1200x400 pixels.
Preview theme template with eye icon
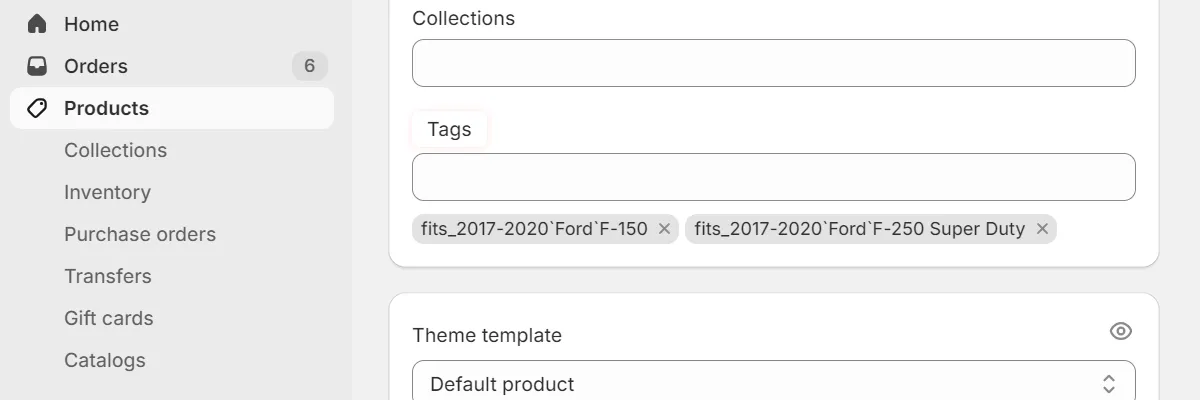click(x=1120, y=331)
